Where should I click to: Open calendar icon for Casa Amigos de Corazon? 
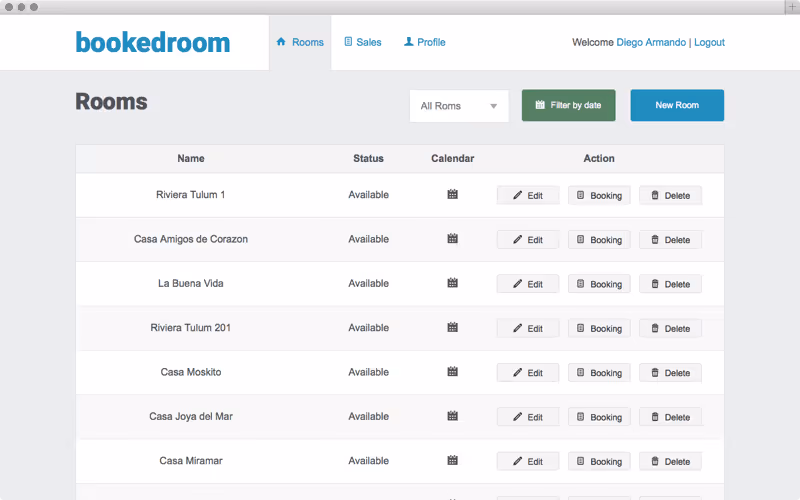coord(453,239)
